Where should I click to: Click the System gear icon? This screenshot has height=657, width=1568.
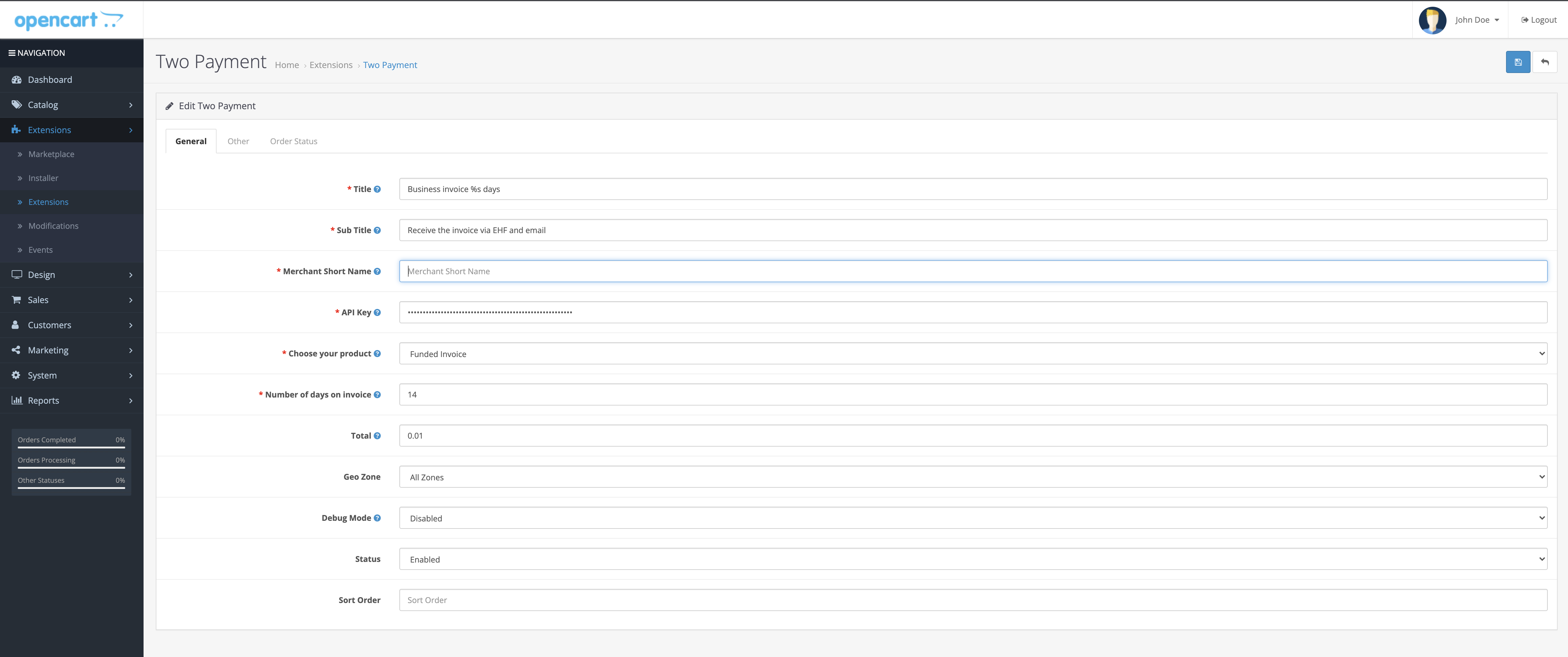(16, 375)
